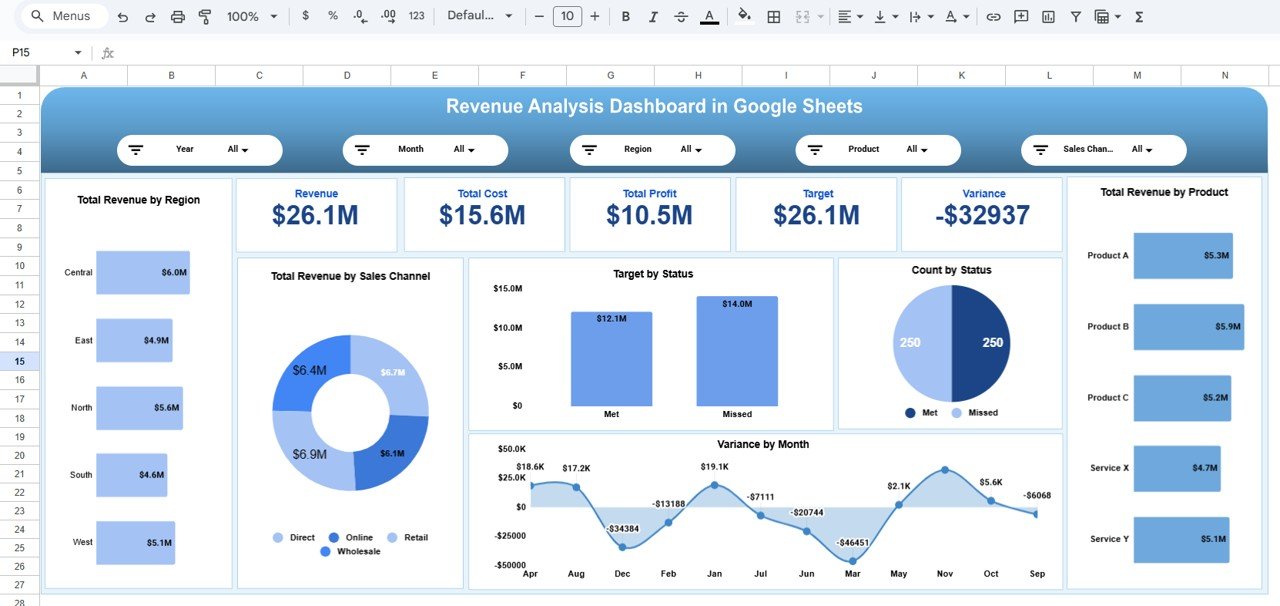Toggle strikethrough formatting

pyautogui.click(x=680, y=16)
